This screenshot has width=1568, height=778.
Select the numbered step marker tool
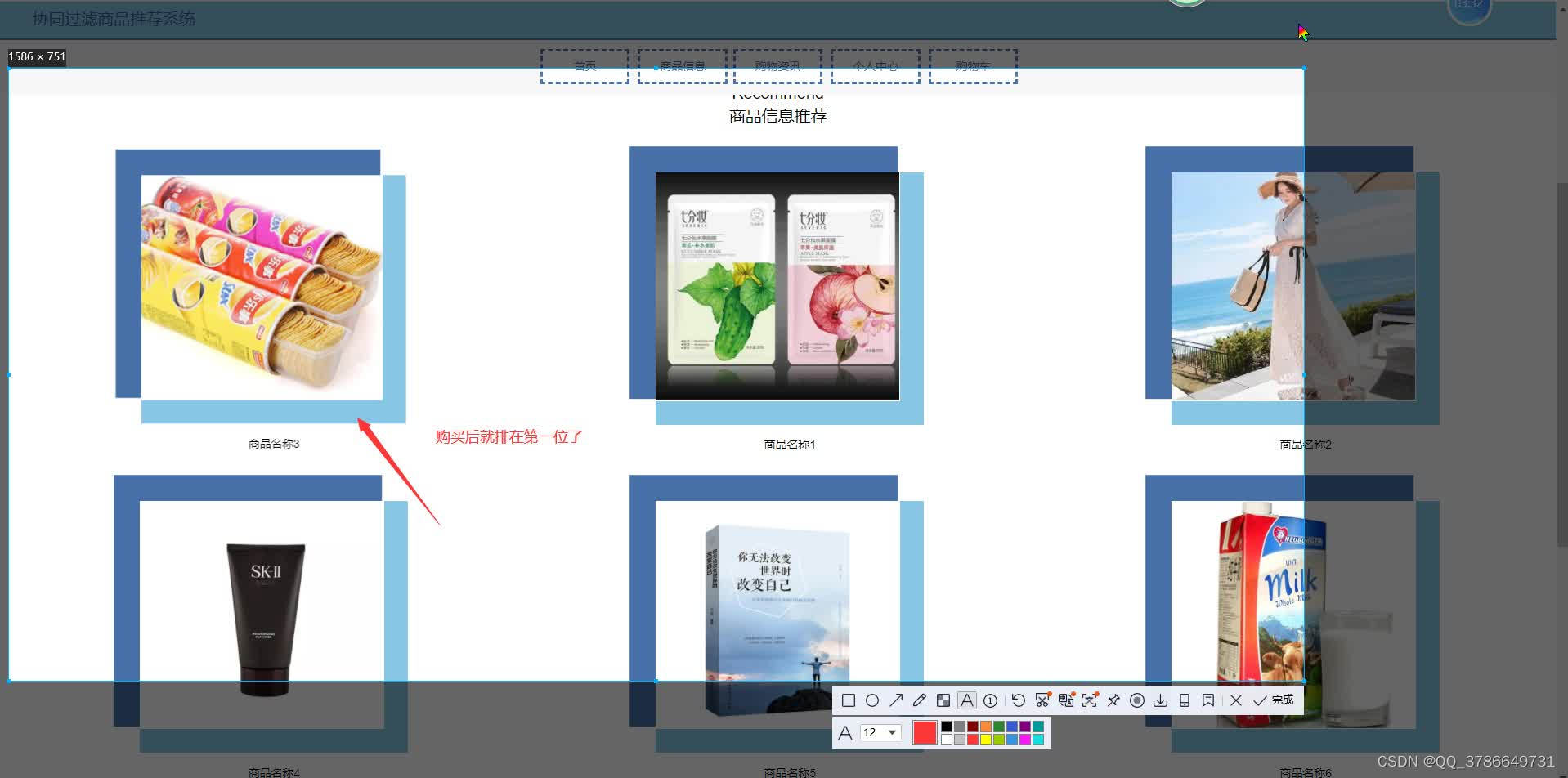point(990,700)
